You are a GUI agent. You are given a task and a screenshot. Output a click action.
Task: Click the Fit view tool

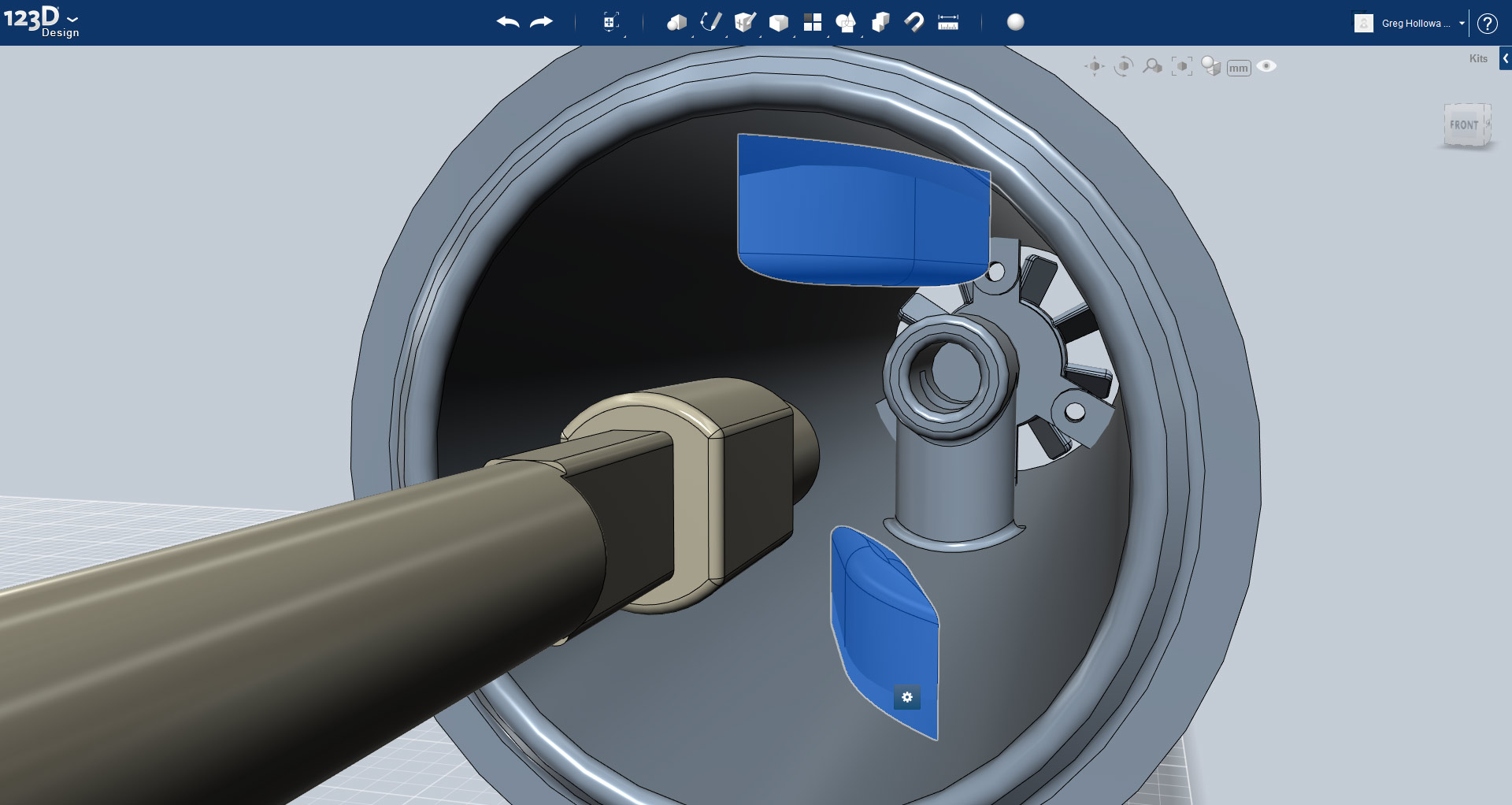(x=1182, y=66)
